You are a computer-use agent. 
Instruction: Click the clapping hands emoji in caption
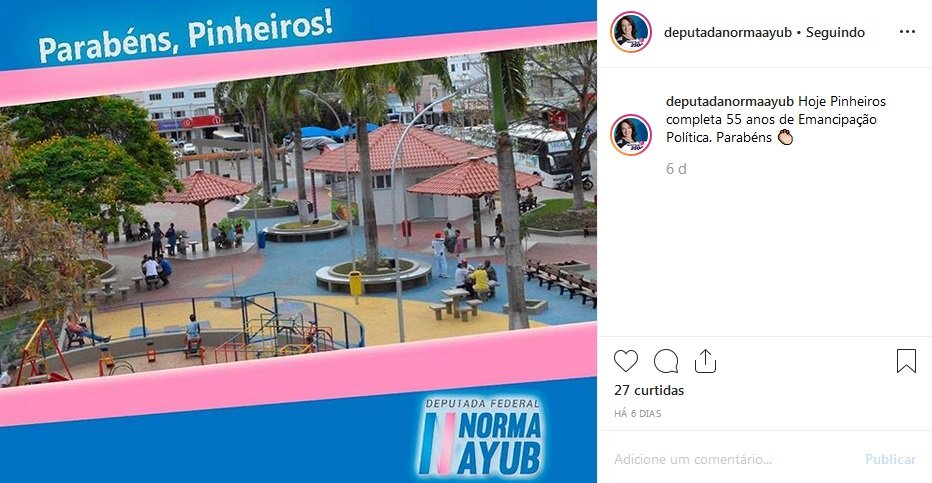pyautogui.click(x=785, y=137)
